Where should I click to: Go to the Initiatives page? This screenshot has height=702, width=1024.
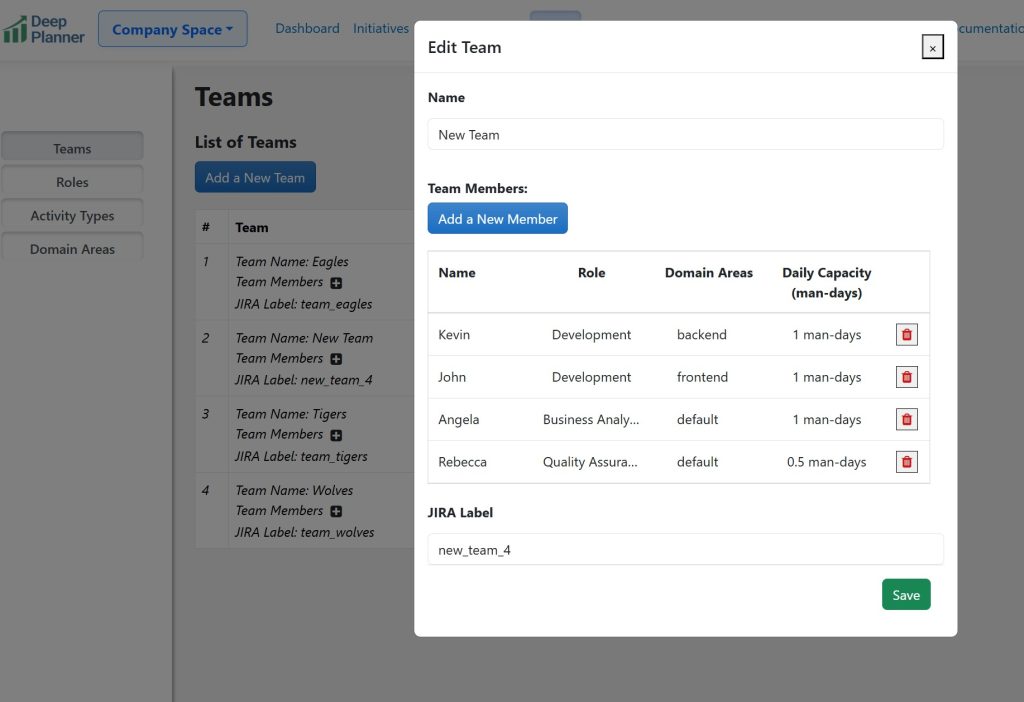pyautogui.click(x=381, y=29)
